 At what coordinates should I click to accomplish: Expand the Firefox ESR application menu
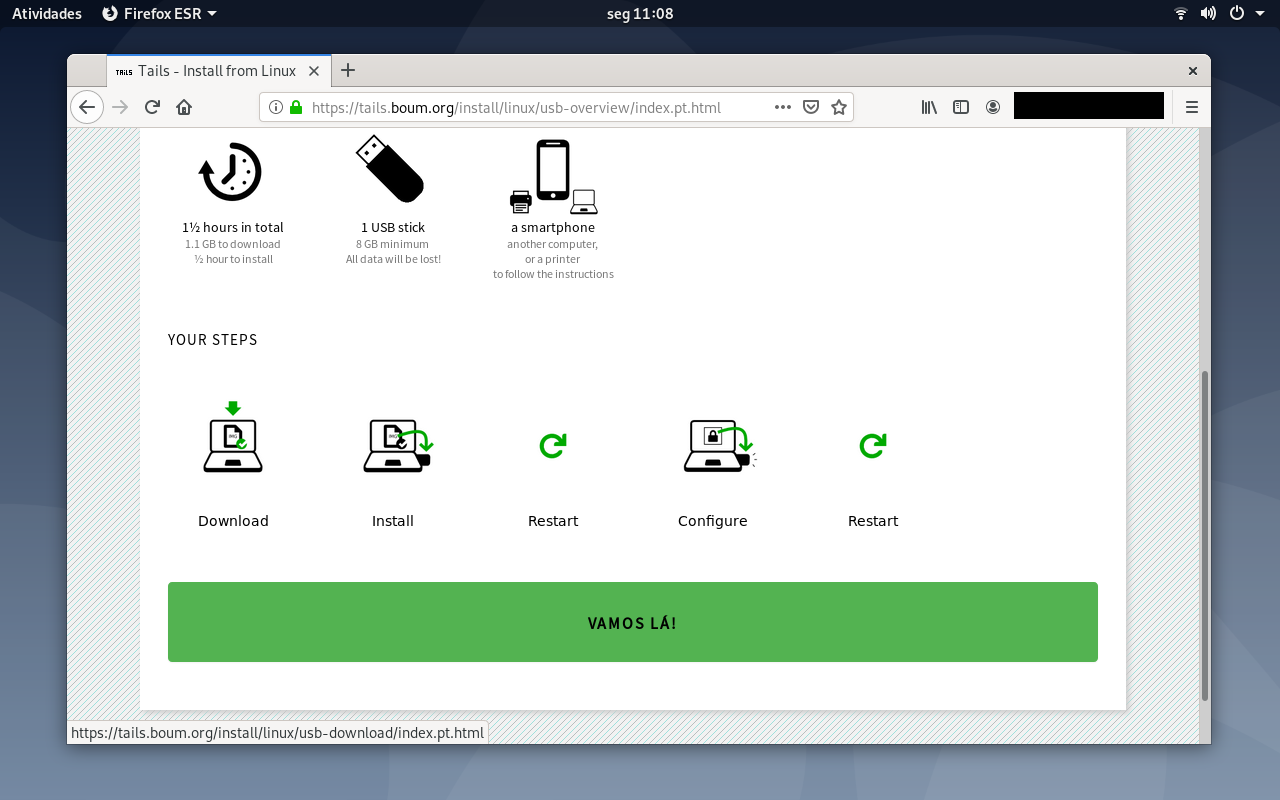pos(159,13)
